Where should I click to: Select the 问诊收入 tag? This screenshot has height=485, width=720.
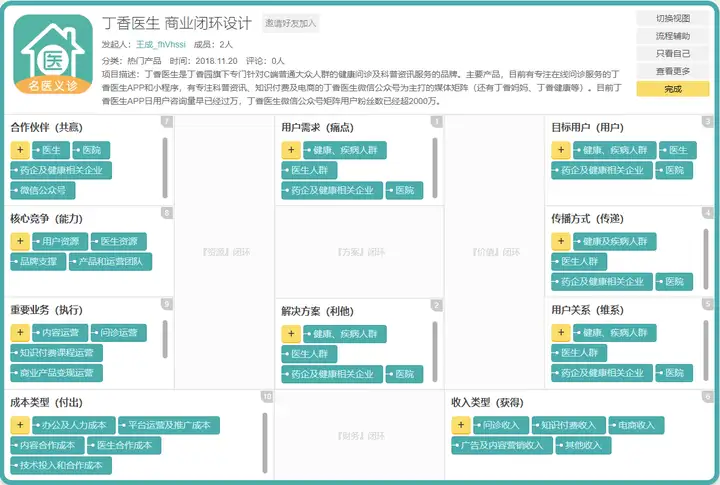click(x=501, y=425)
